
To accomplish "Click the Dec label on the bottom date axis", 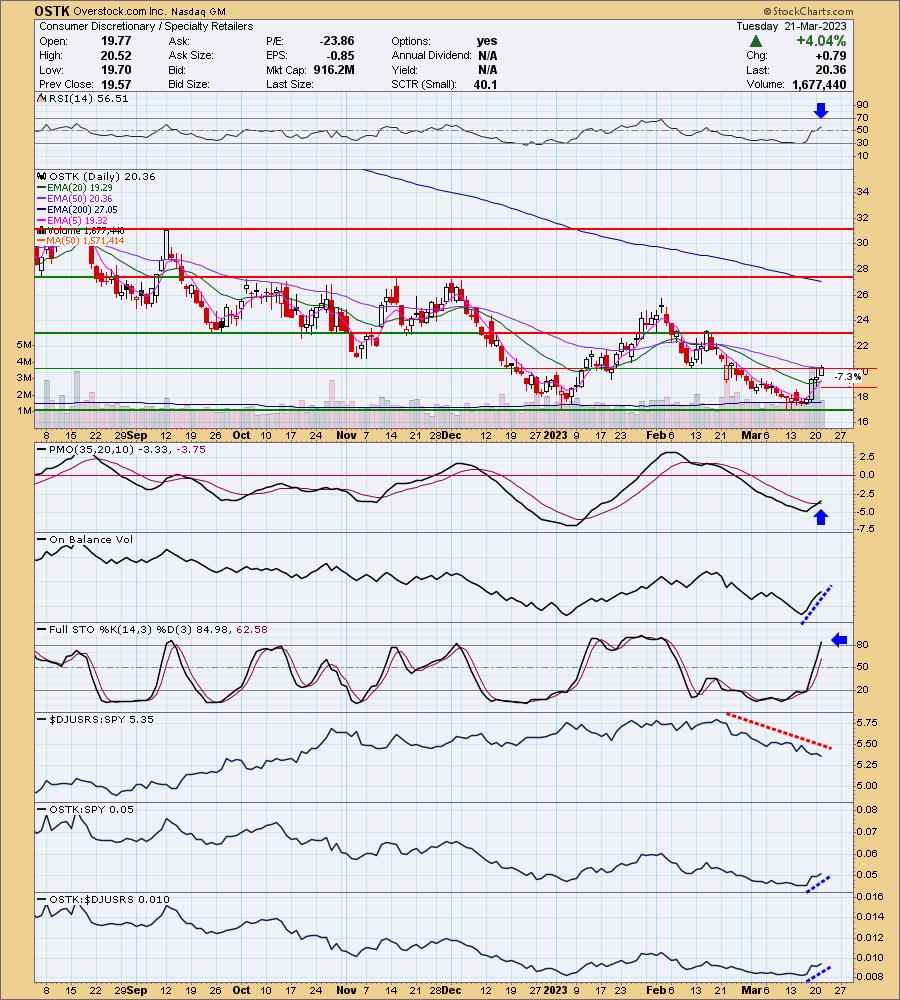I will tap(451, 990).
